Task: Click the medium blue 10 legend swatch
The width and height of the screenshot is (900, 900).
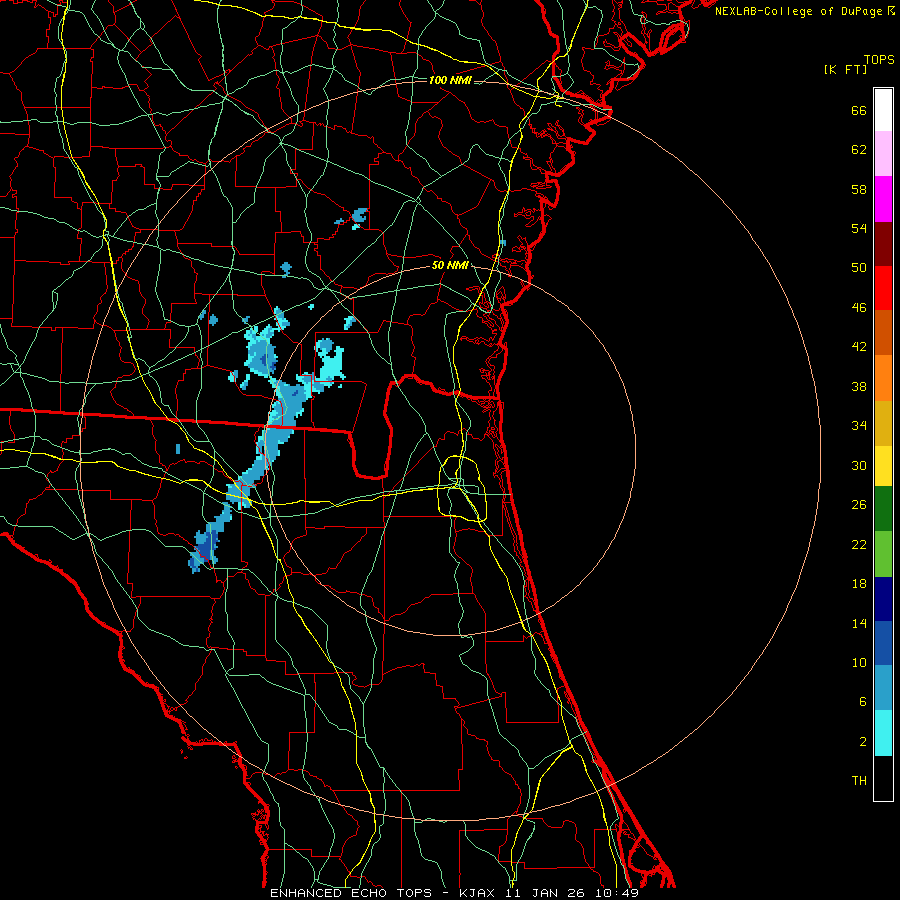Action: 883,643
